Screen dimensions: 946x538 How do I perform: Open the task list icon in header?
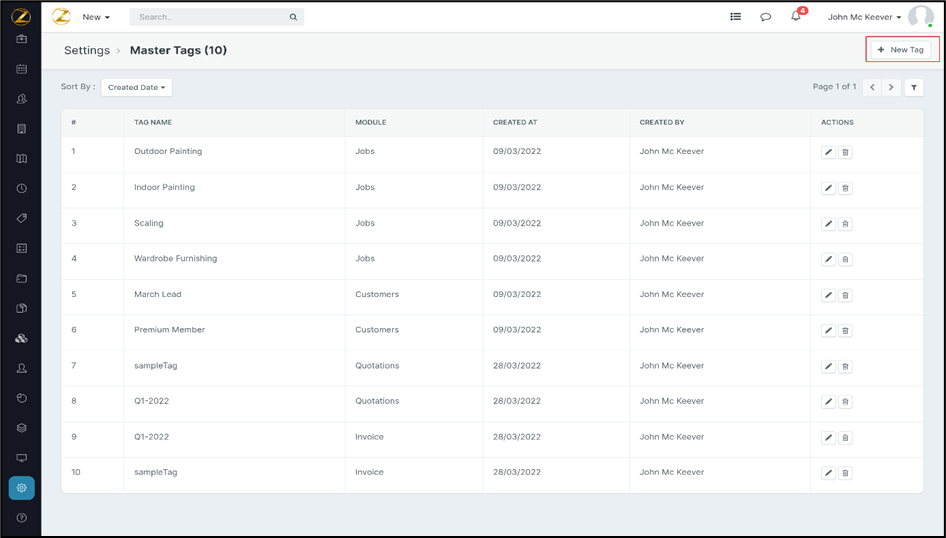click(735, 17)
